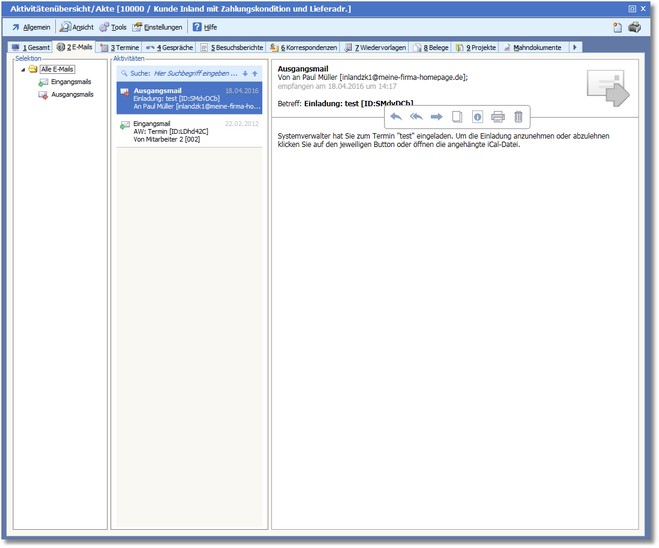
Task: Click the printer icon in top-right toolbar
Action: click(634, 27)
